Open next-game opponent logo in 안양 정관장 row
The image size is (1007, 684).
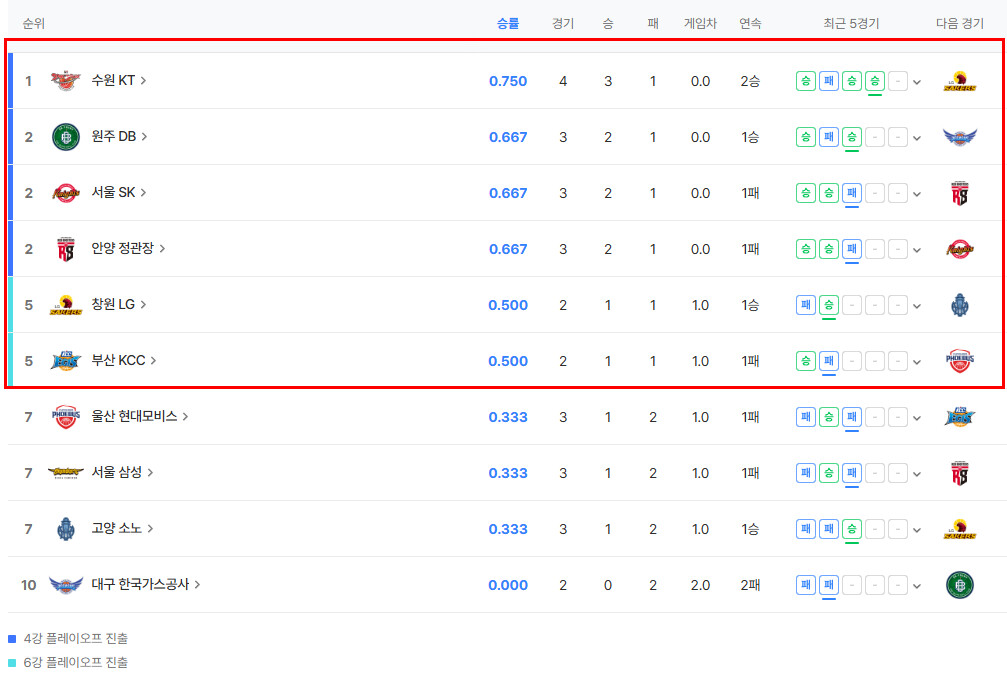[959, 249]
